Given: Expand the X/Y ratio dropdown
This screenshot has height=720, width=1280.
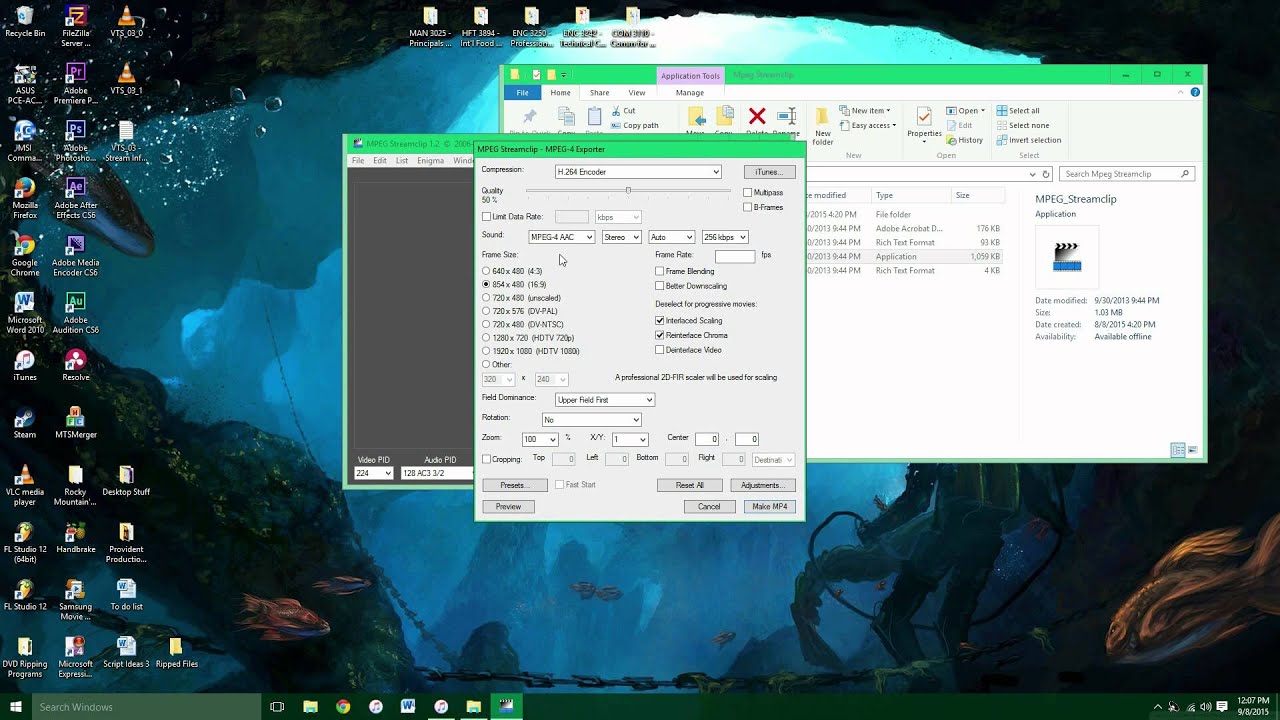Looking at the screenshot, I should point(630,439).
